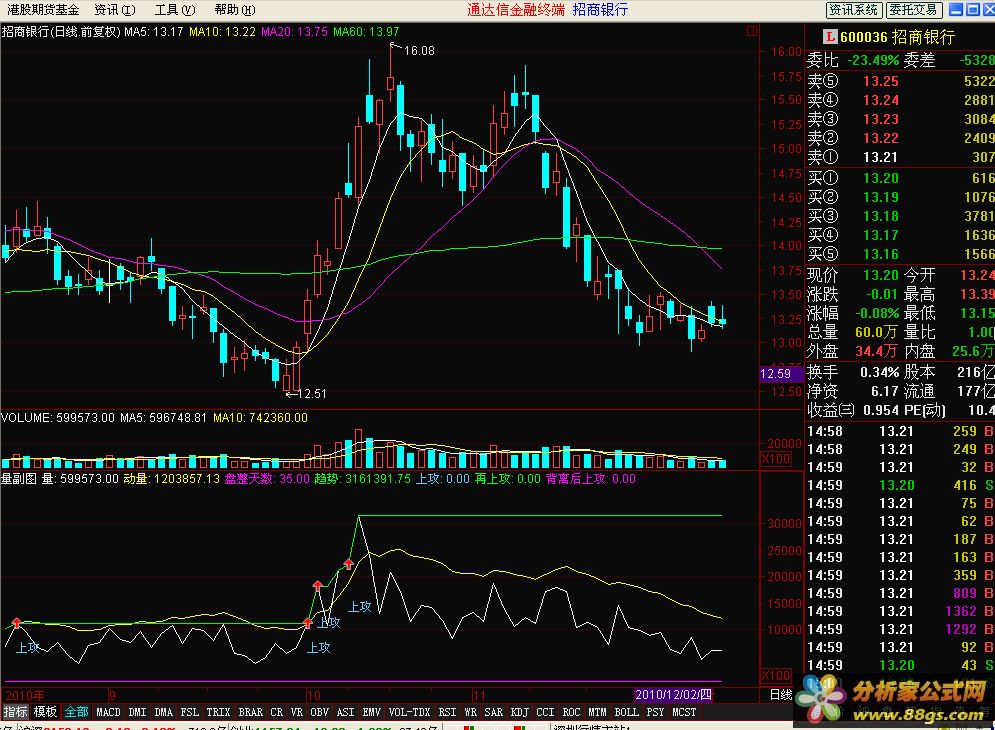Switch to the VOL-TDX indicator
The image size is (995, 730).
pyautogui.click(x=409, y=712)
